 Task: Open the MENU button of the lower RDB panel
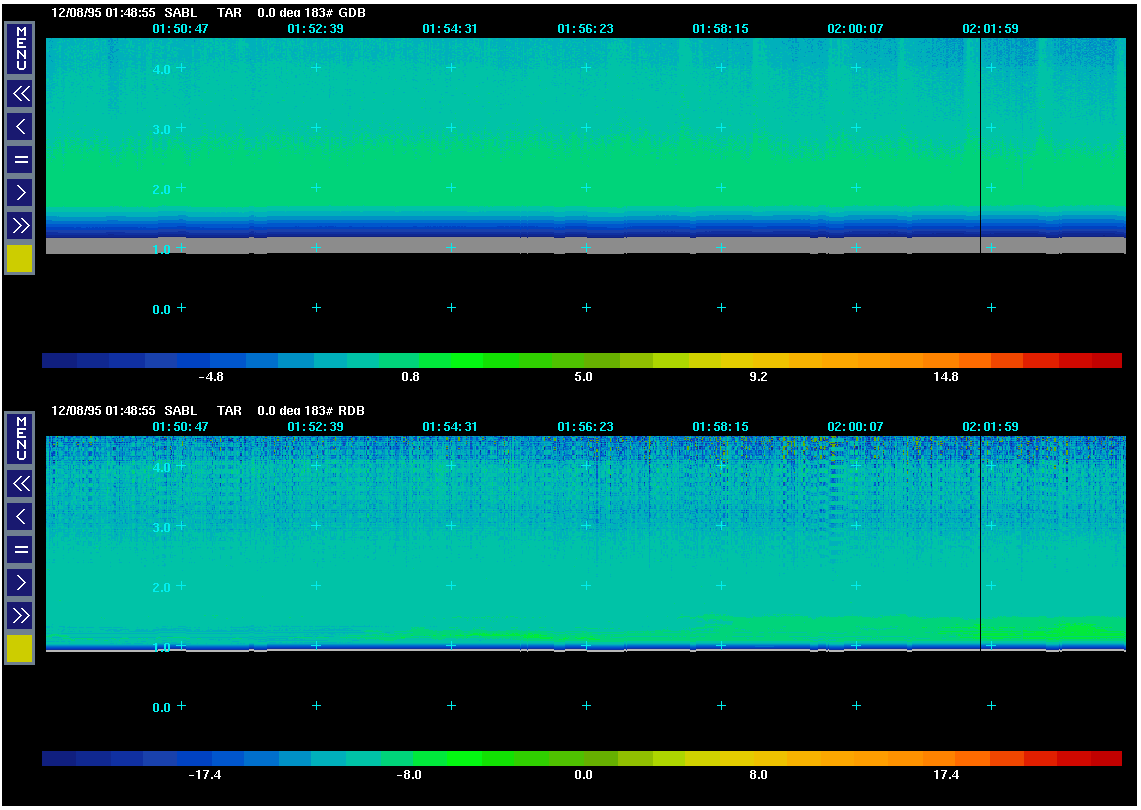pyautogui.click(x=20, y=438)
